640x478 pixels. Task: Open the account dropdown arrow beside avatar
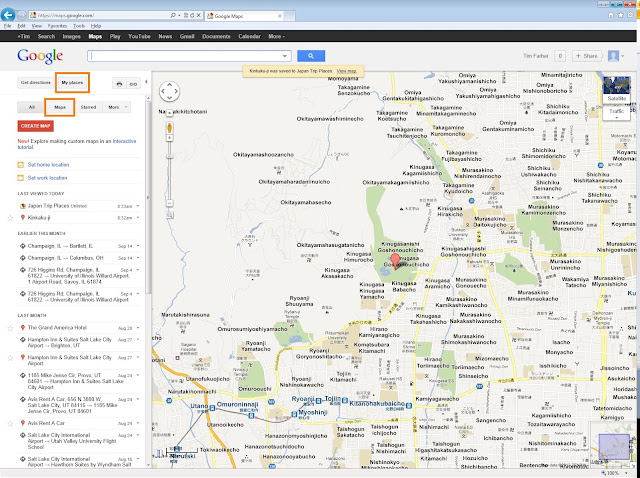coord(623,56)
